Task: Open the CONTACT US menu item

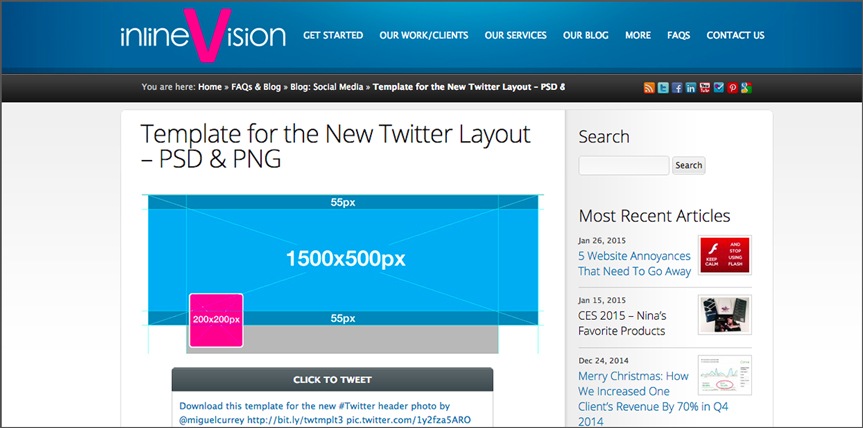Action: (x=735, y=35)
